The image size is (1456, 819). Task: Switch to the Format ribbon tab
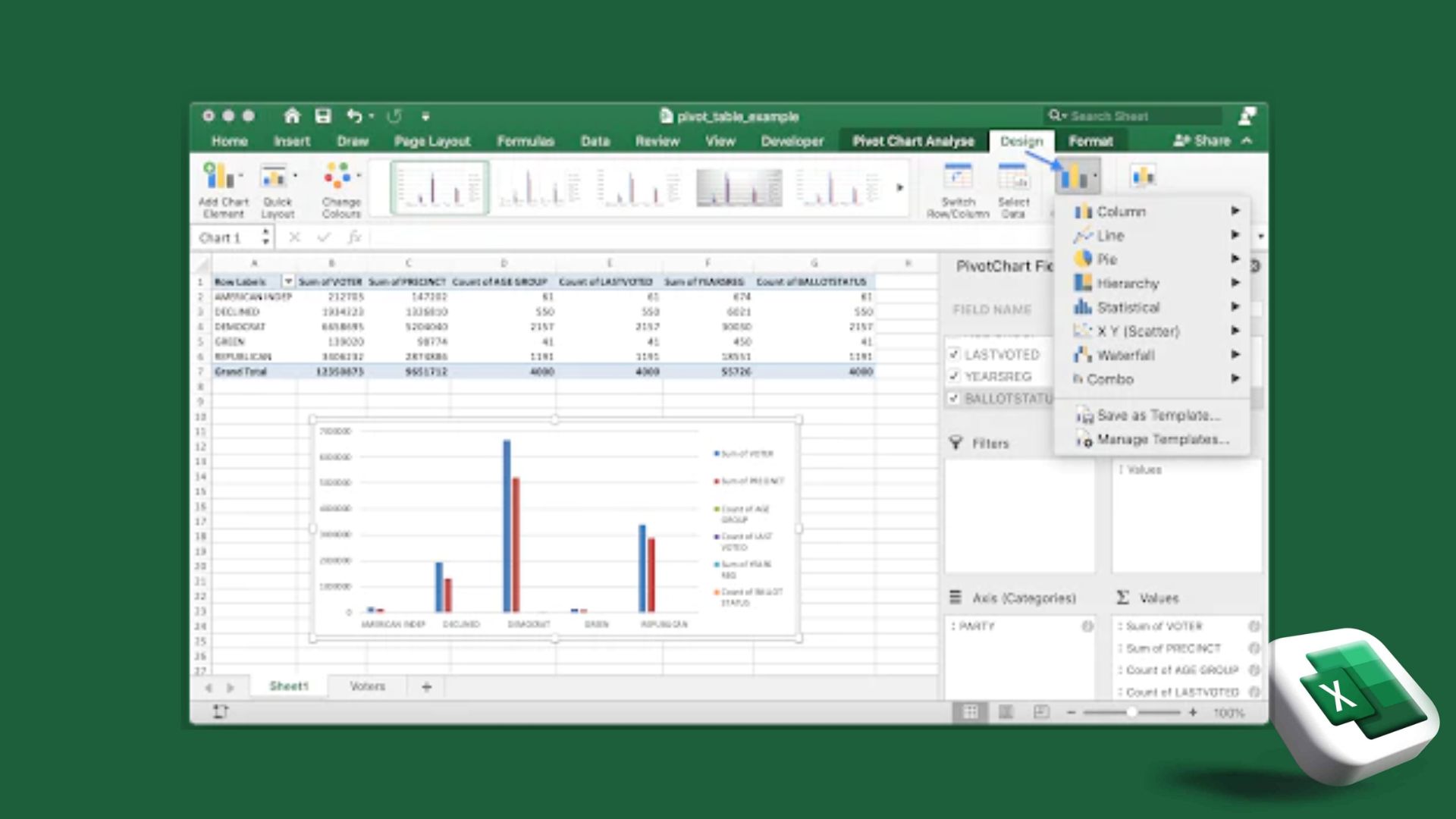[x=1090, y=141]
